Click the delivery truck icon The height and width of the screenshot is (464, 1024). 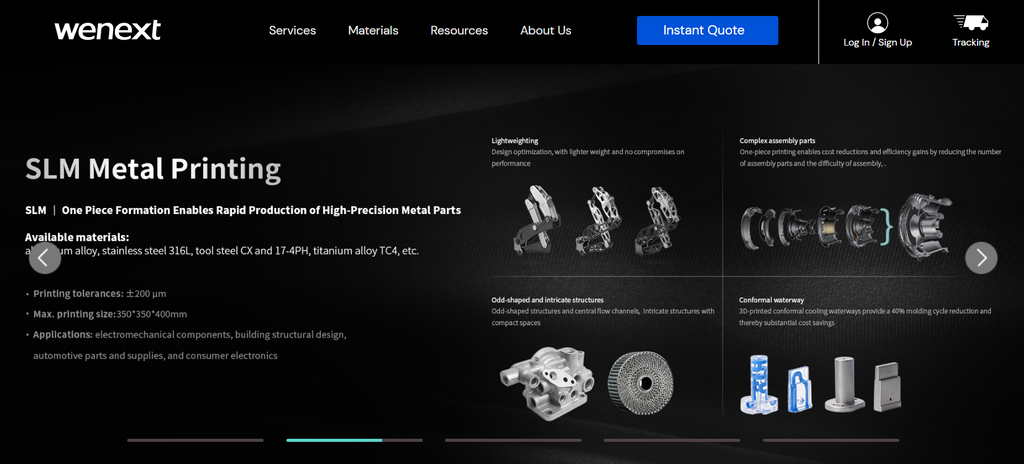[970, 22]
